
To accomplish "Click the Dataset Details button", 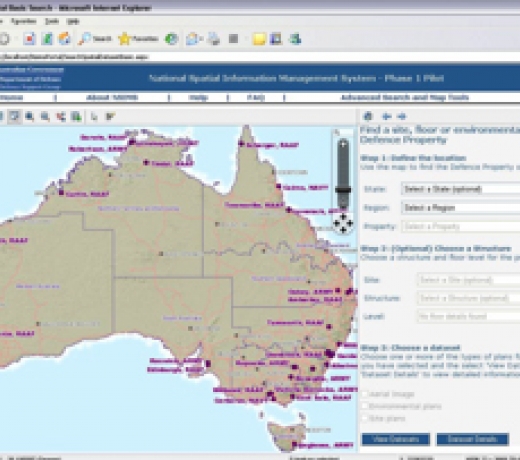I will [x=473, y=439].
